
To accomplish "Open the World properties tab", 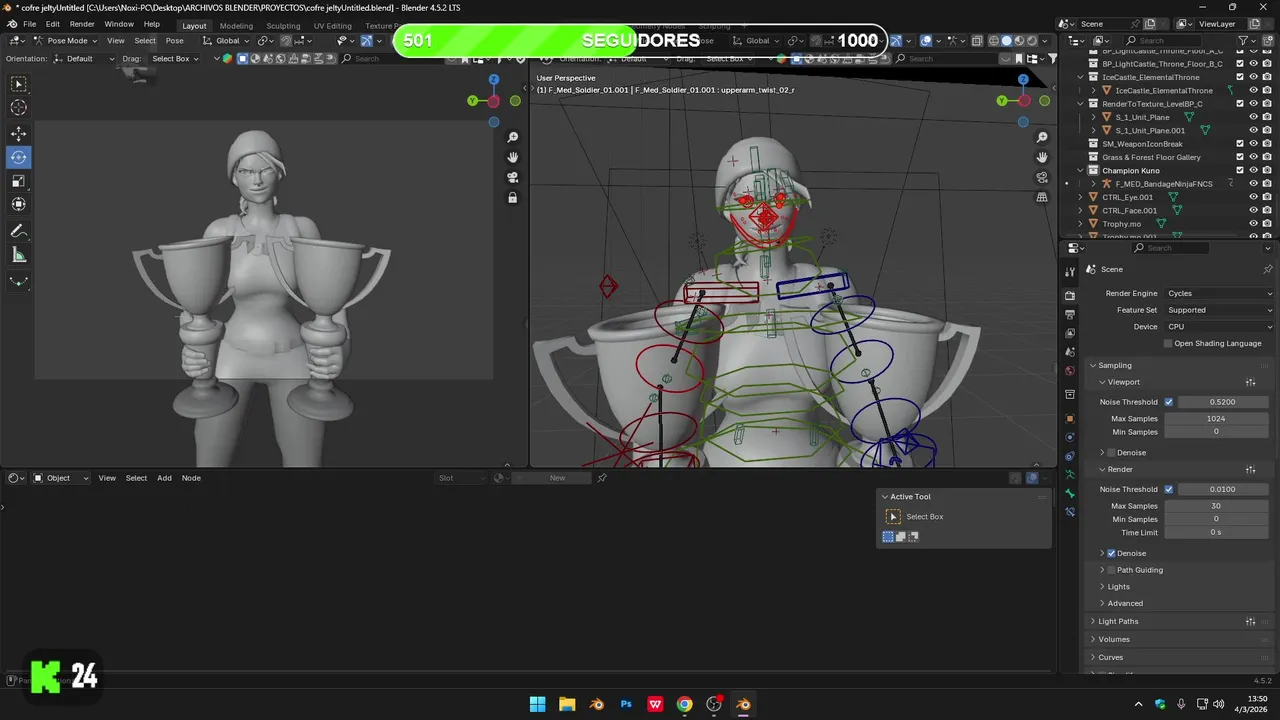I will pyautogui.click(x=1070, y=371).
